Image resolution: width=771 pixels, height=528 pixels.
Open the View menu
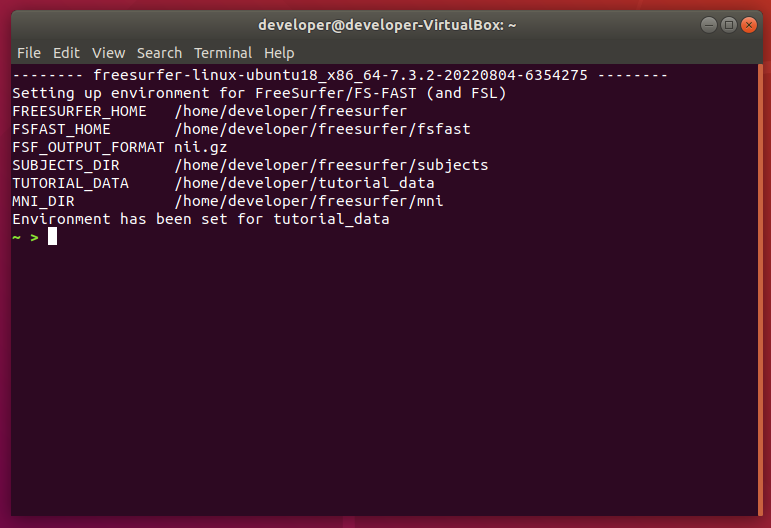tap(108, 53)
